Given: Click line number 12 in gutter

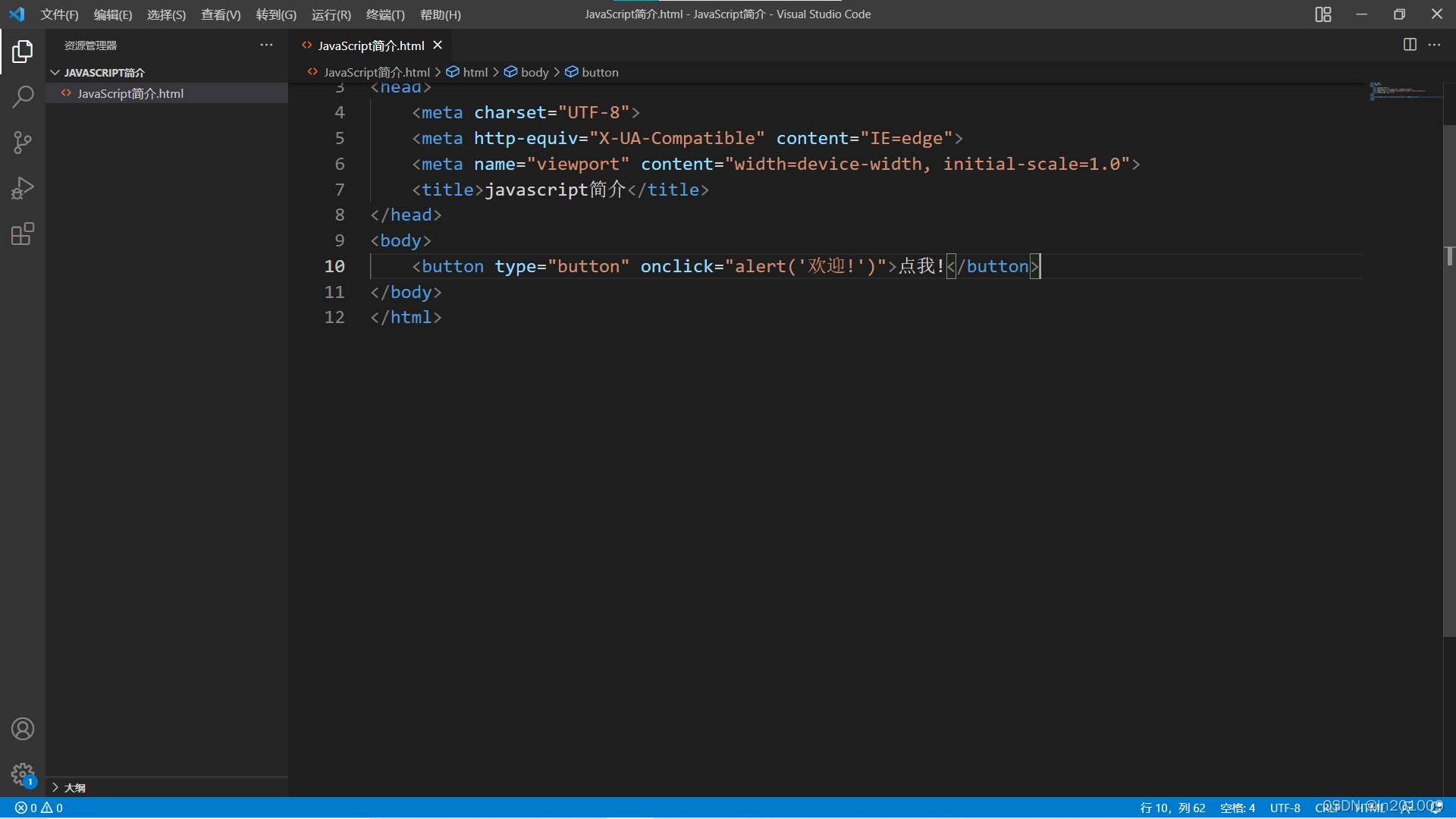Looking at the screenshot, I should click(334, 317).
